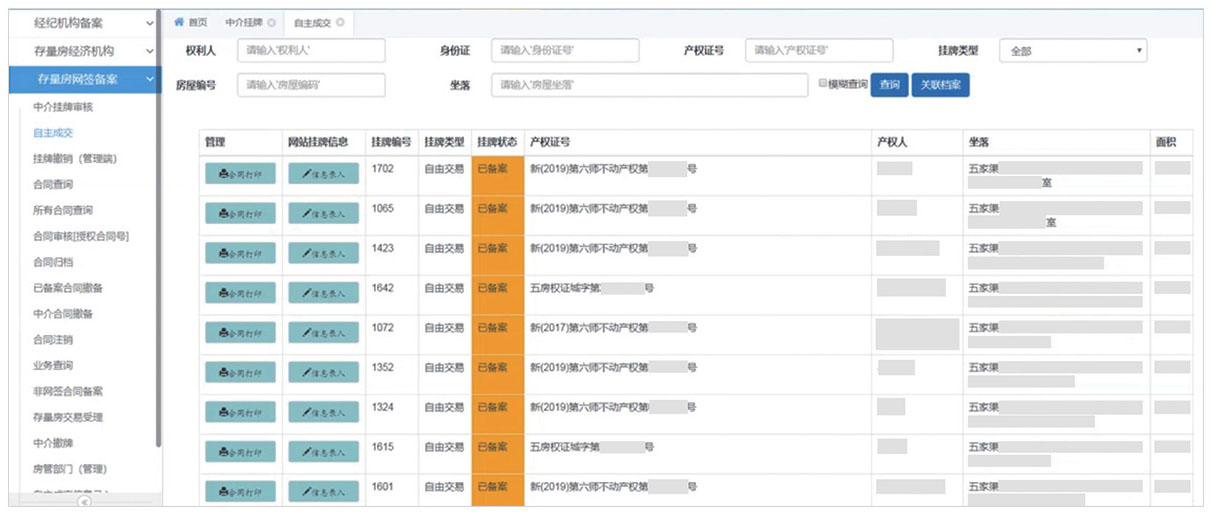Open 非网签合同备案 in the sidebar
This screenshot has height=518, width=1222.
(68, 392)
